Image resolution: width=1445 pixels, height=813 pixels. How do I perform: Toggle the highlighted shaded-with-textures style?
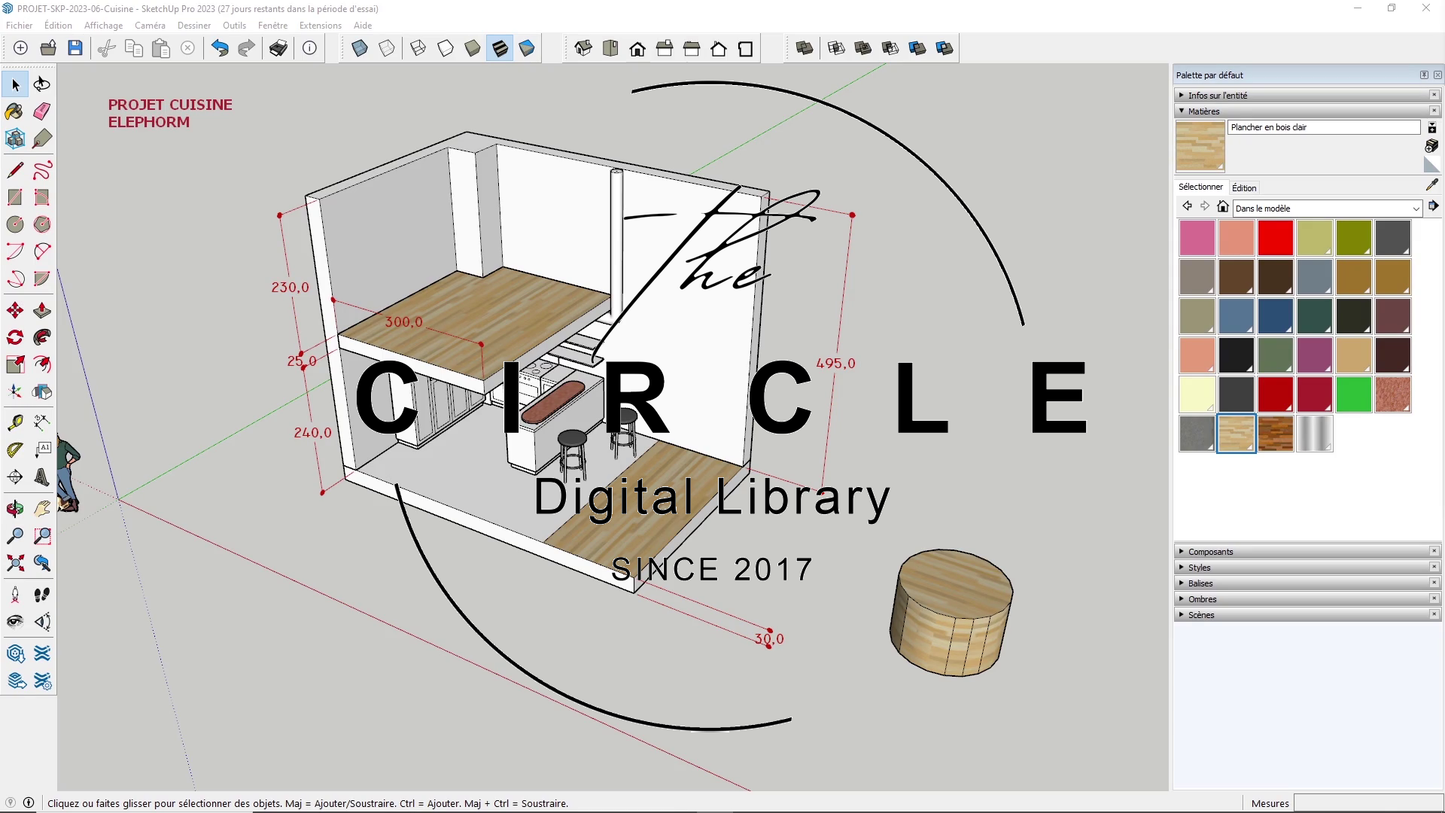[x=500, y=48]
